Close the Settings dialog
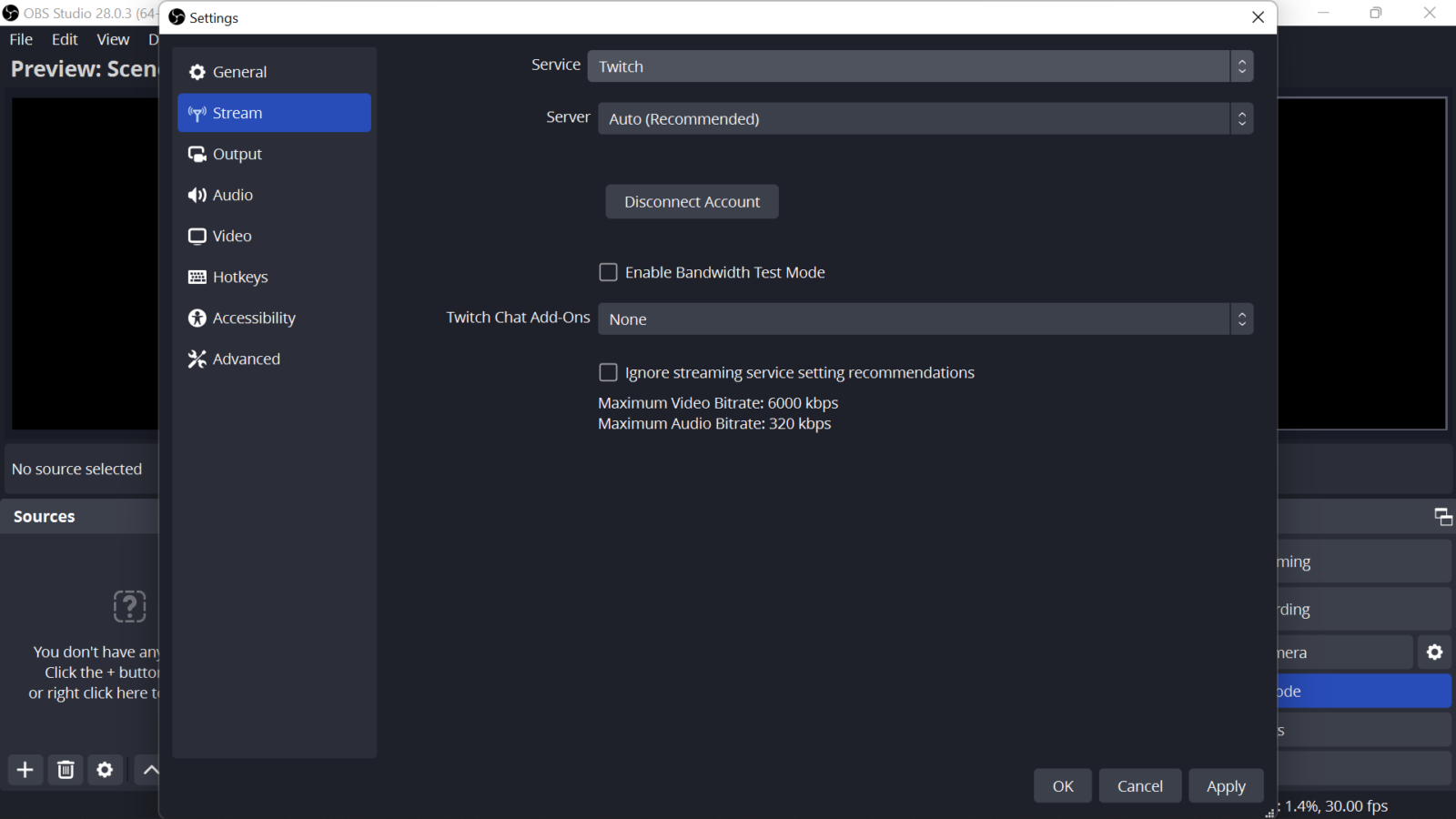Screen dimensions: 1456x819 point(1258,17)
